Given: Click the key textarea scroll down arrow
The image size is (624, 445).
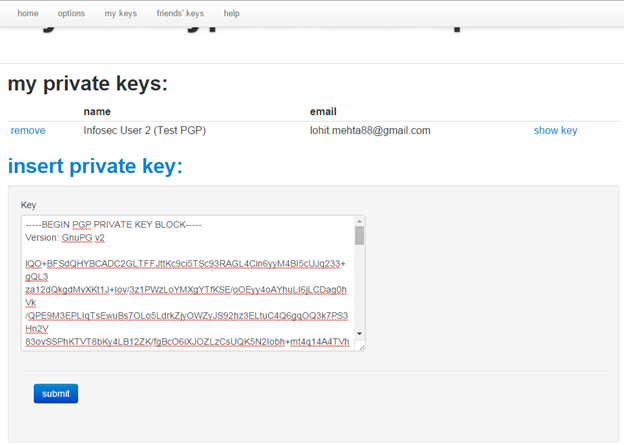Looking at the screenshot, I should pyautogui.click(x=360, y=334).
